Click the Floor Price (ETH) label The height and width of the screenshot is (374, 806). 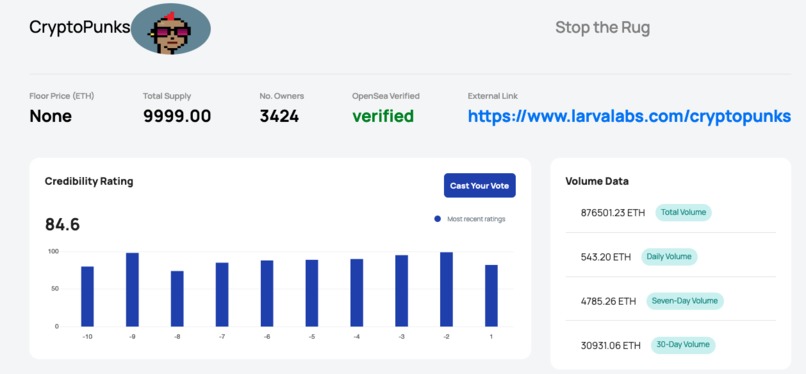coord(62,96)
